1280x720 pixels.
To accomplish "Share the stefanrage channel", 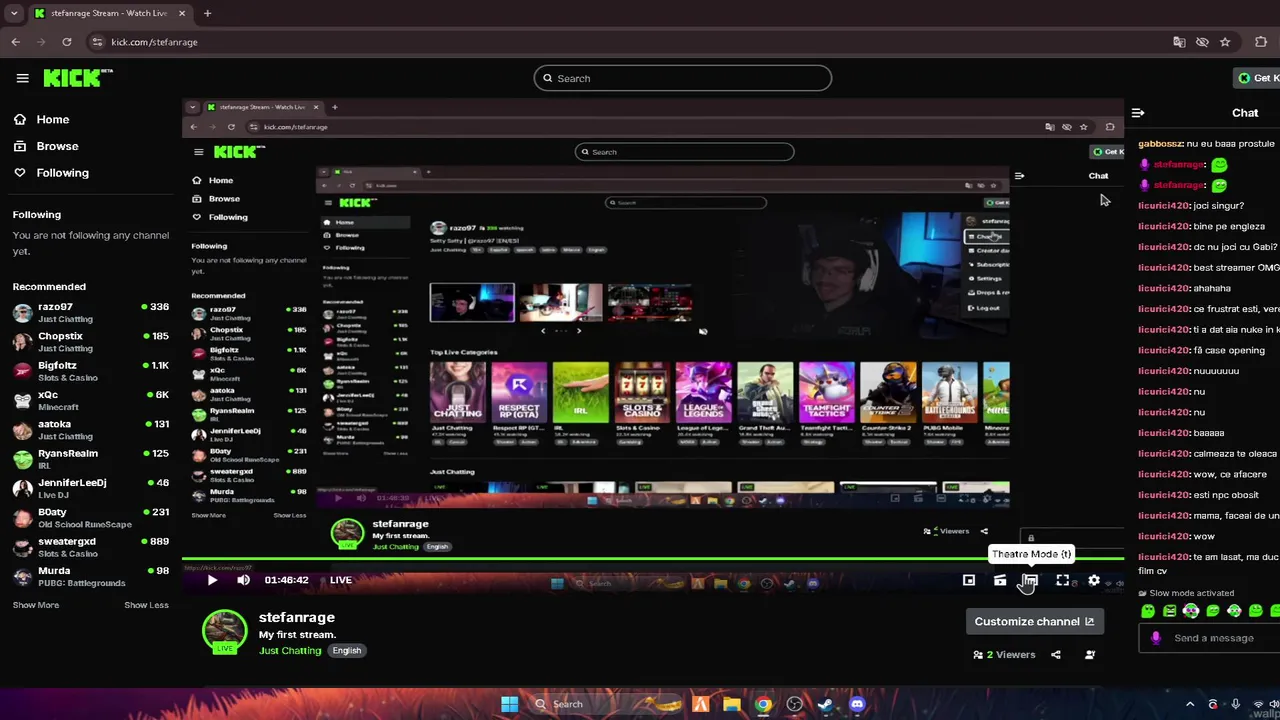I will 1056,655.
